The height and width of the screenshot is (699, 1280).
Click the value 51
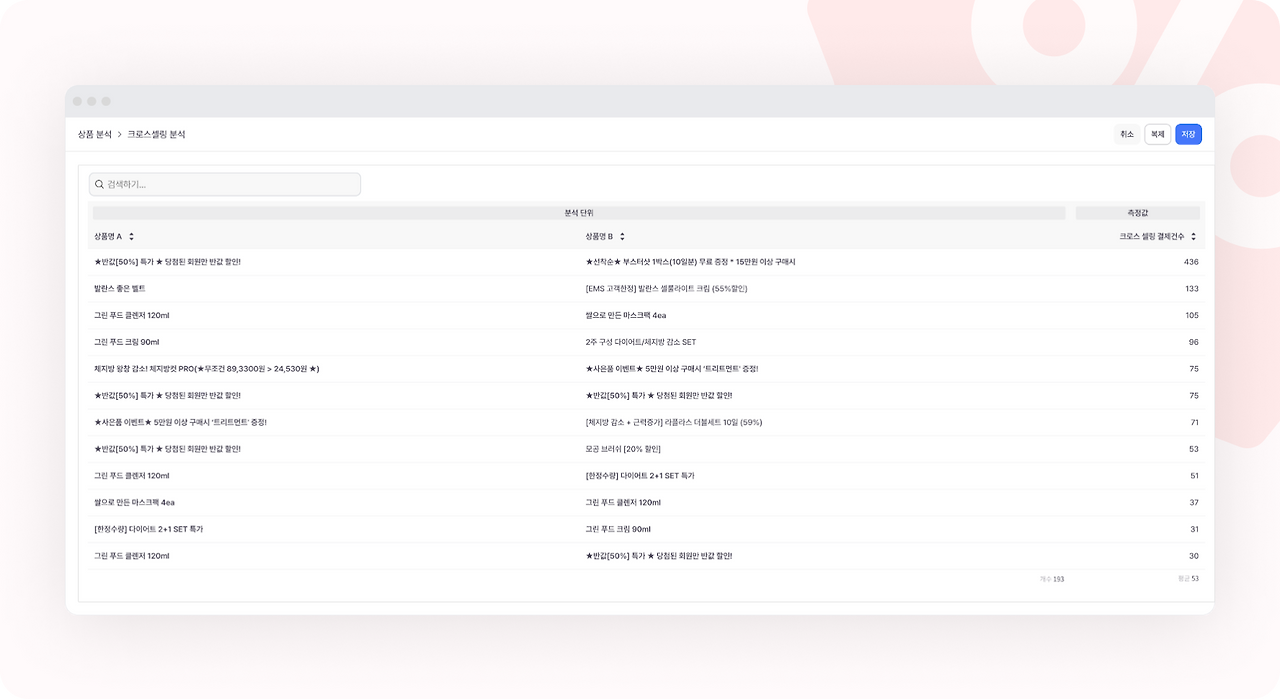[x=1194, y=476]
